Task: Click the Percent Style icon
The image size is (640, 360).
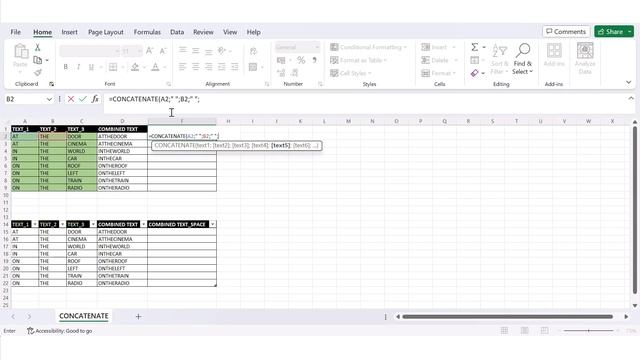Action: tap(301, 60)
